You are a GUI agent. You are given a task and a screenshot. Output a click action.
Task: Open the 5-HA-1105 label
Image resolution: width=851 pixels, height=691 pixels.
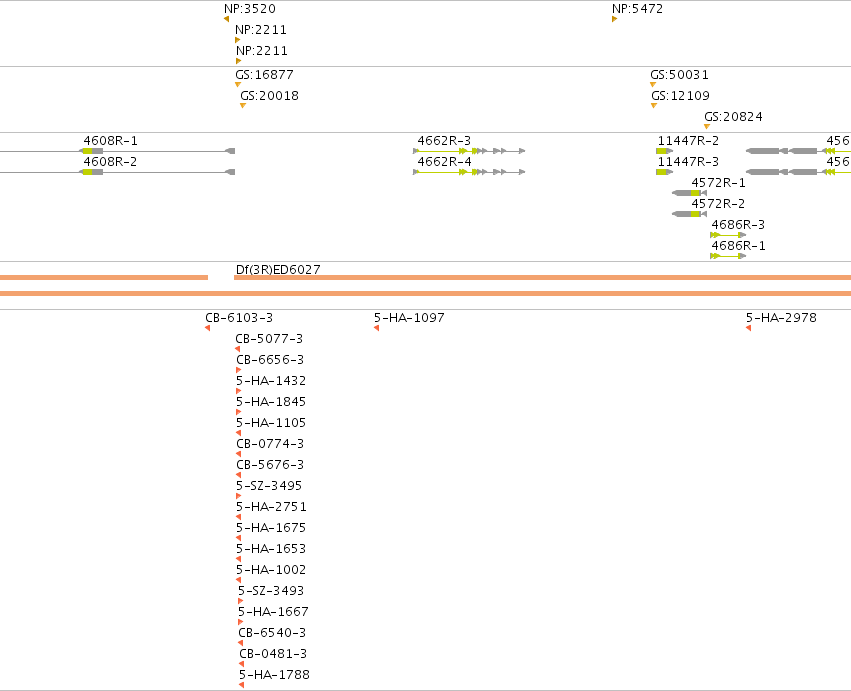(271, 422)
